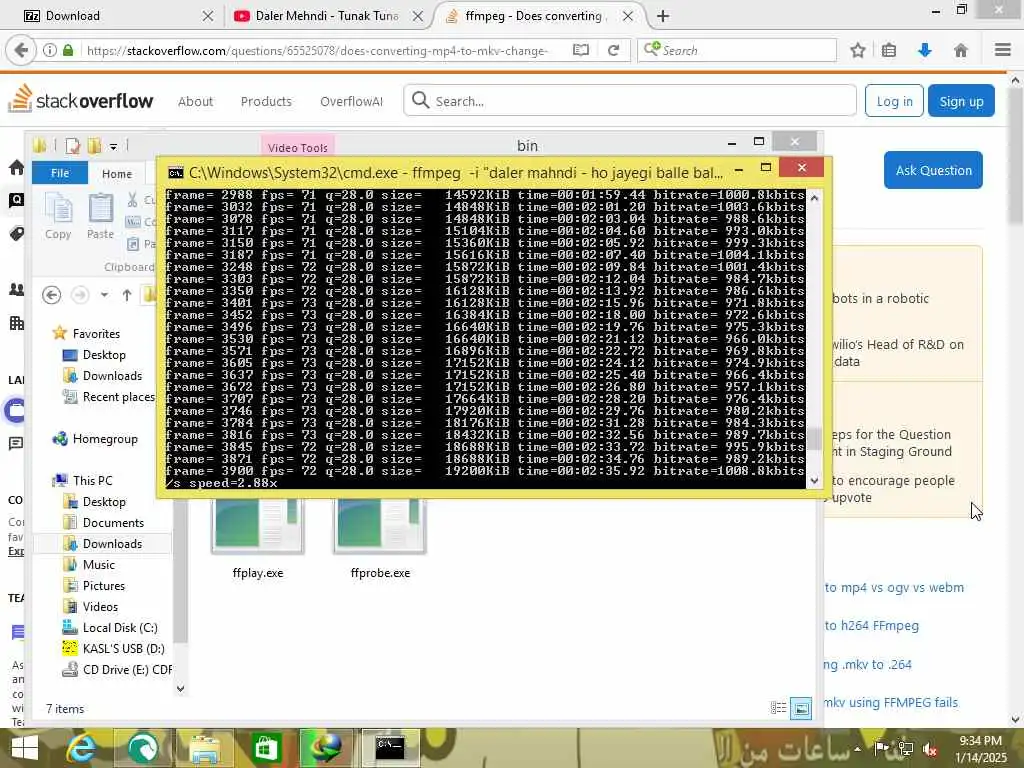
Task: Open Windows Start button
Action: click(25, 748)
